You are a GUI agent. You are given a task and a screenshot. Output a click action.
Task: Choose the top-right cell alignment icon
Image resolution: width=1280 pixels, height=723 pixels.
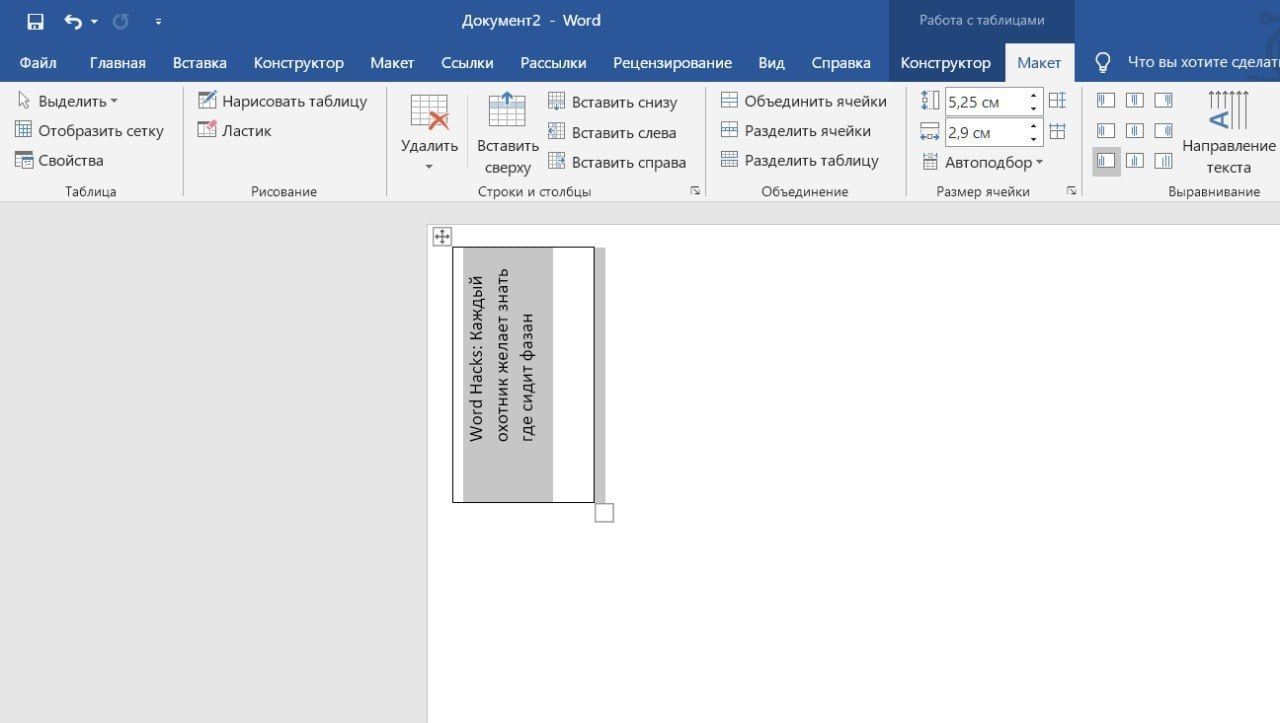pos(1164,100)
